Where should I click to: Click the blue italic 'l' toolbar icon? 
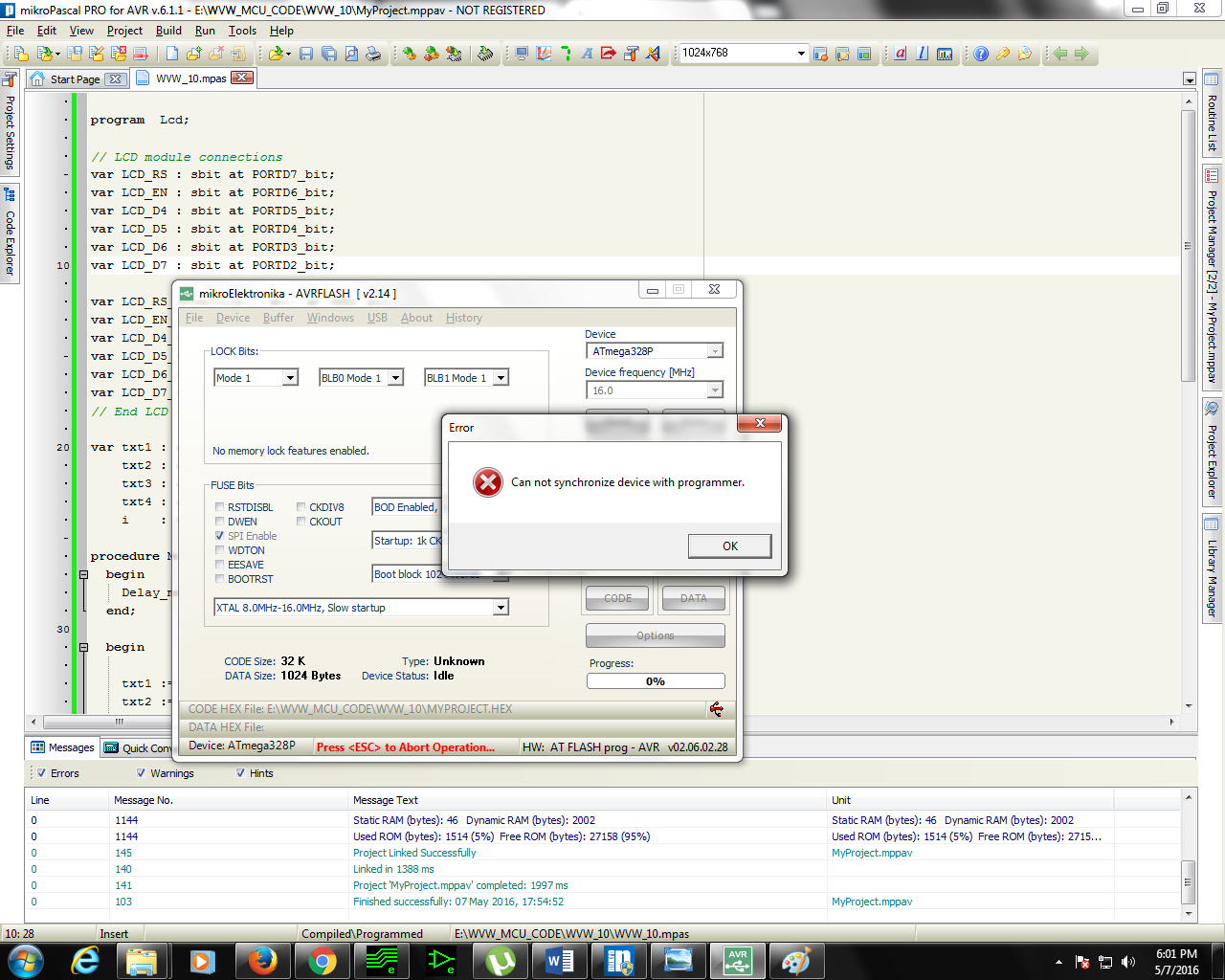(923, 54)
